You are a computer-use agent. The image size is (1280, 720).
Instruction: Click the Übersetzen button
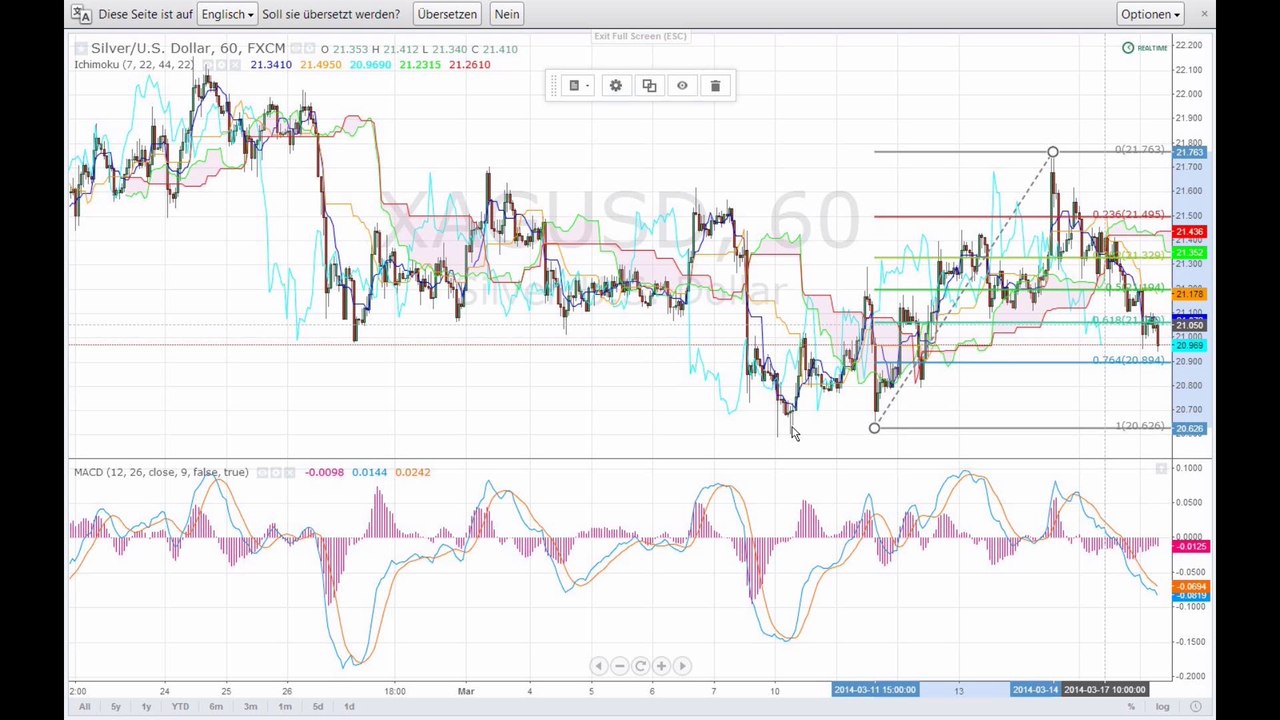coord(447,14)
